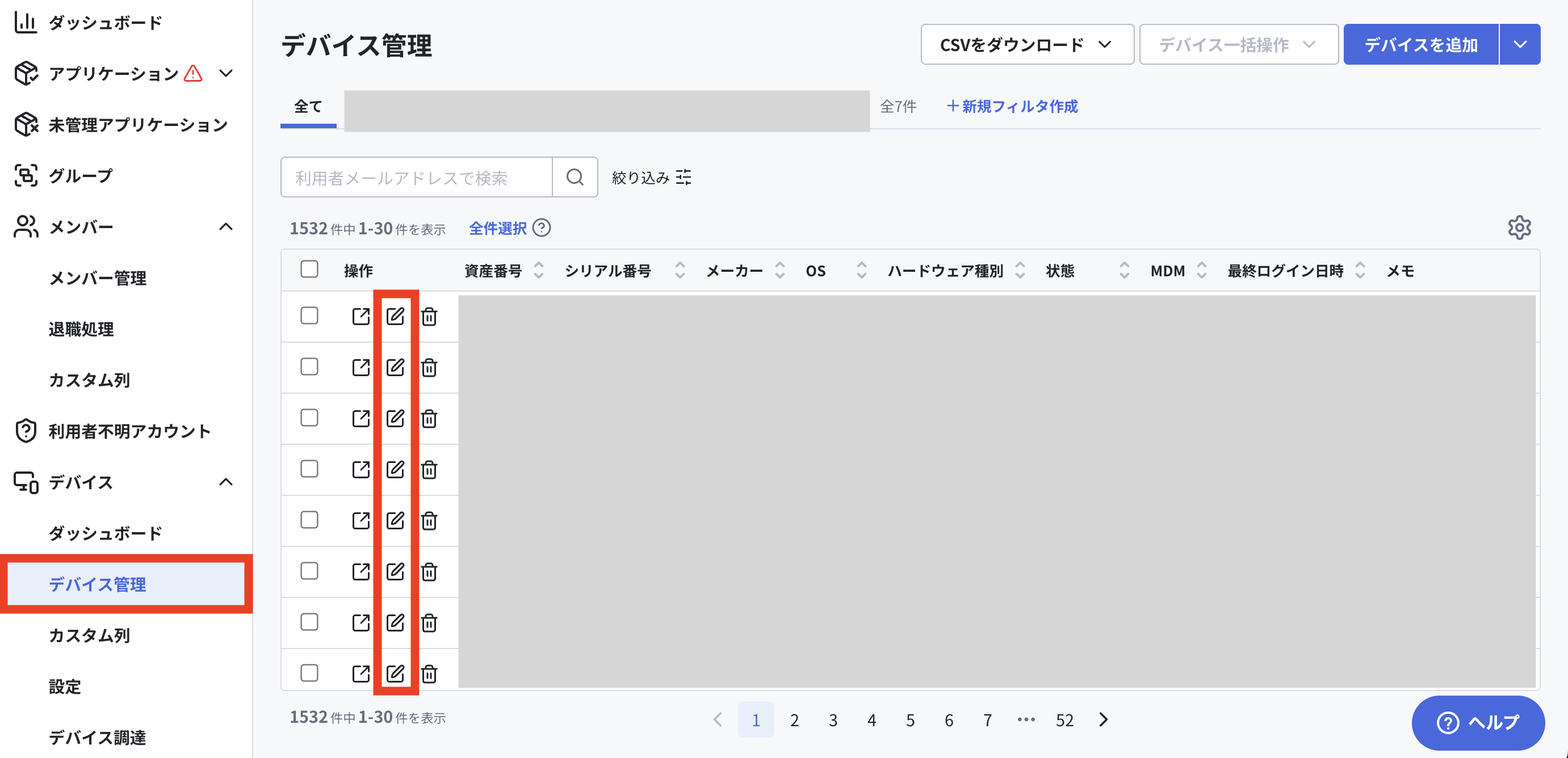Expand the アプリケーション sidebar section
Image resolution: width=1568 pixels, height=758 pixels.
[226, 74]
